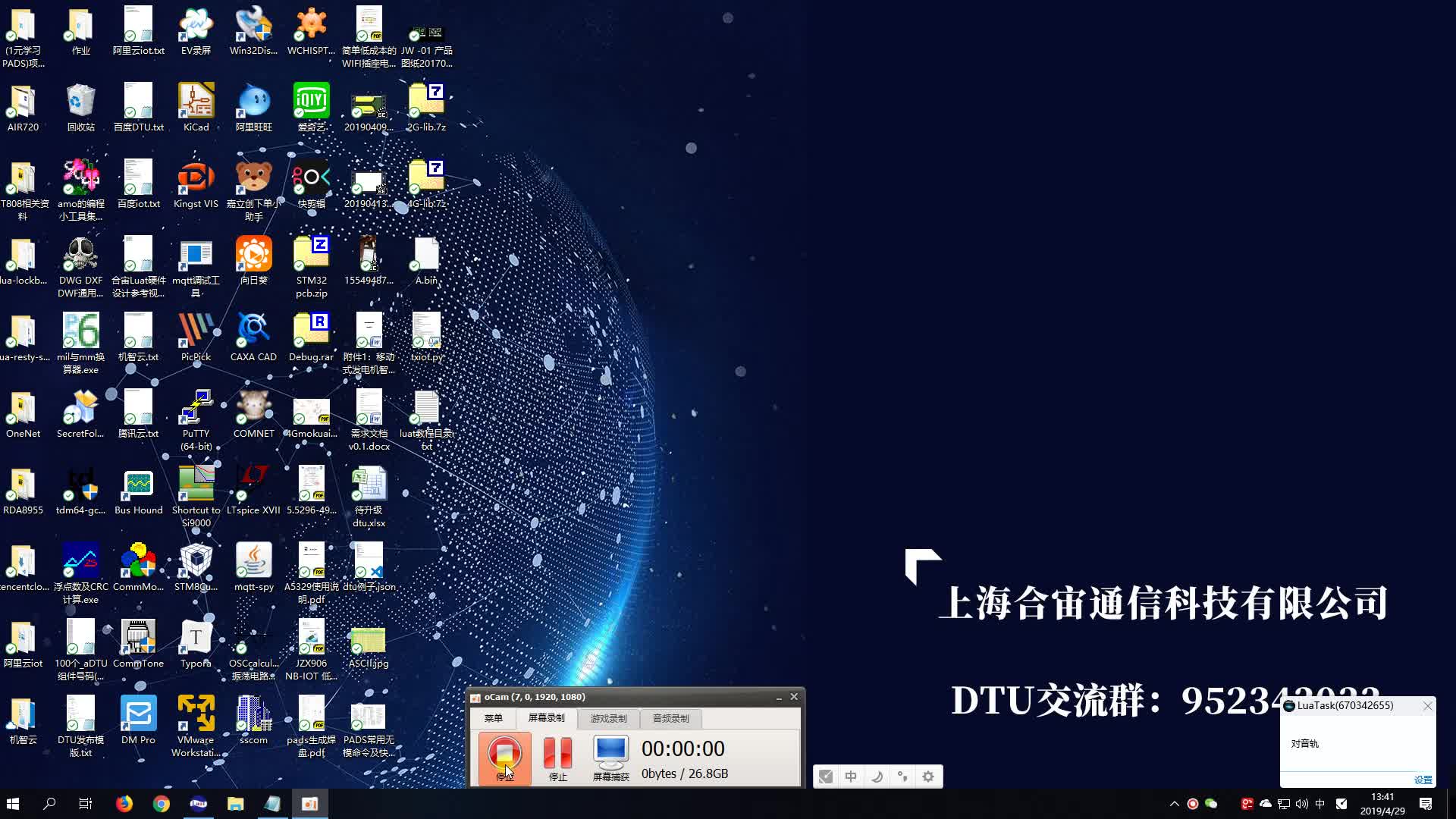Viewport: 1456px width, 819px height.
Task: Close the LuaTask notification popup
Action: (1427, 705)
